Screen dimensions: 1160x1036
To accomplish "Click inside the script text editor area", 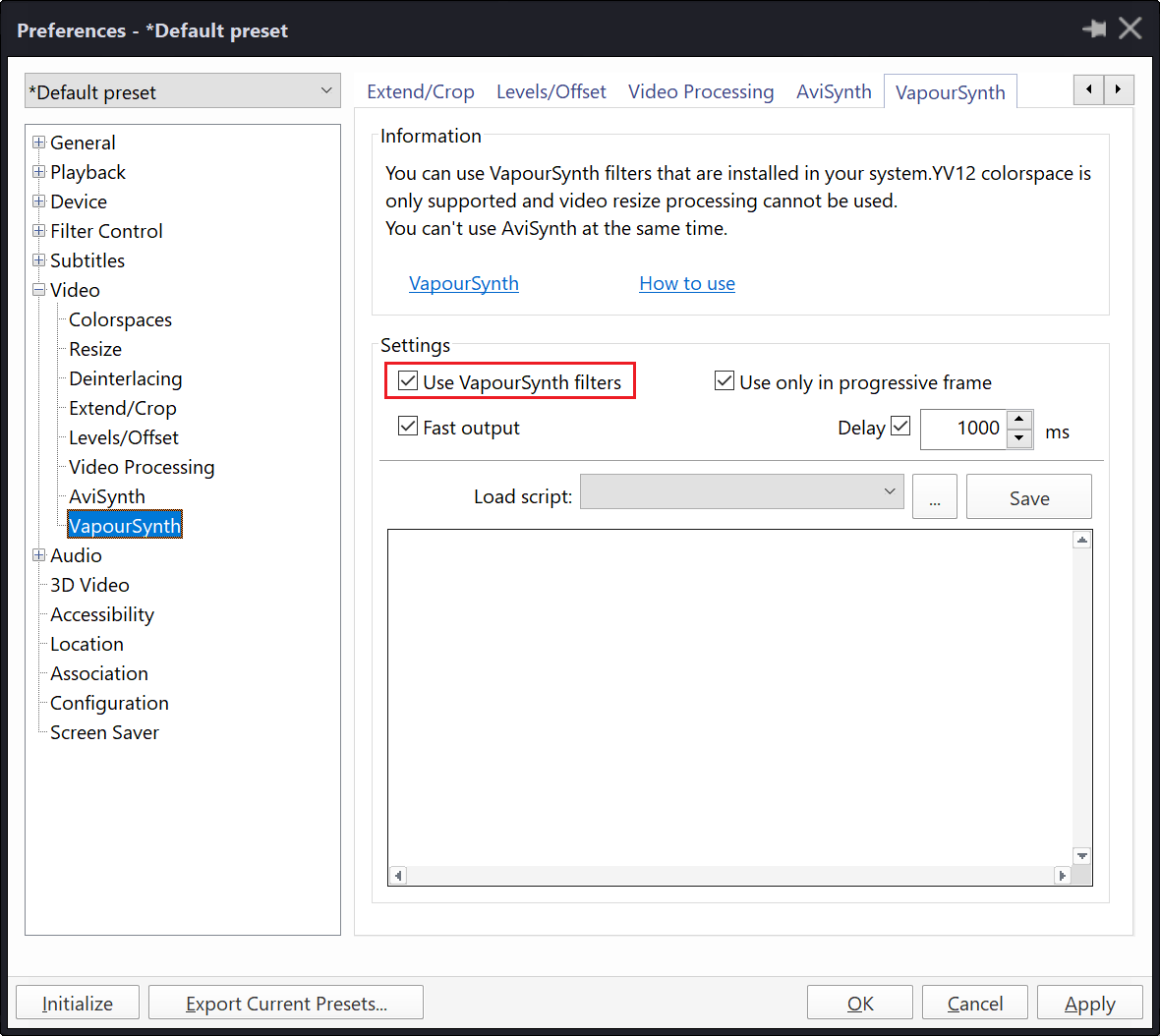I will click(x=730, y=698).
